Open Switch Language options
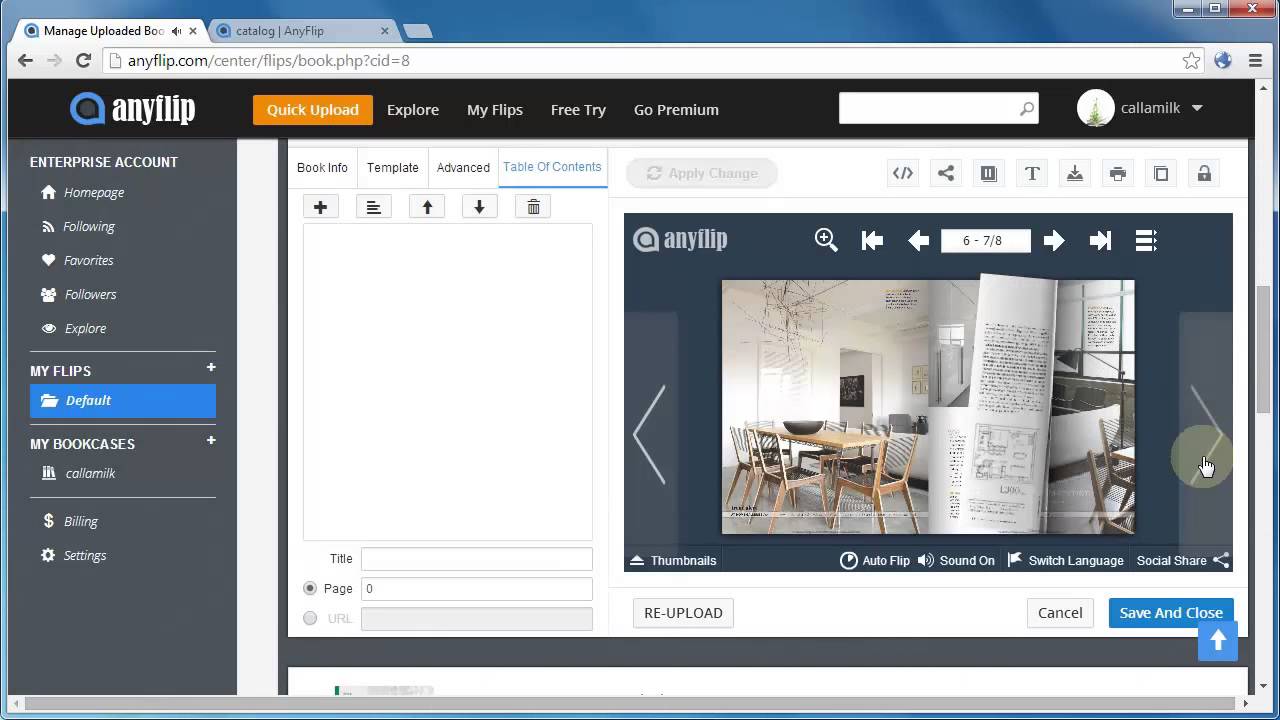 click(x=1065, y=560)
